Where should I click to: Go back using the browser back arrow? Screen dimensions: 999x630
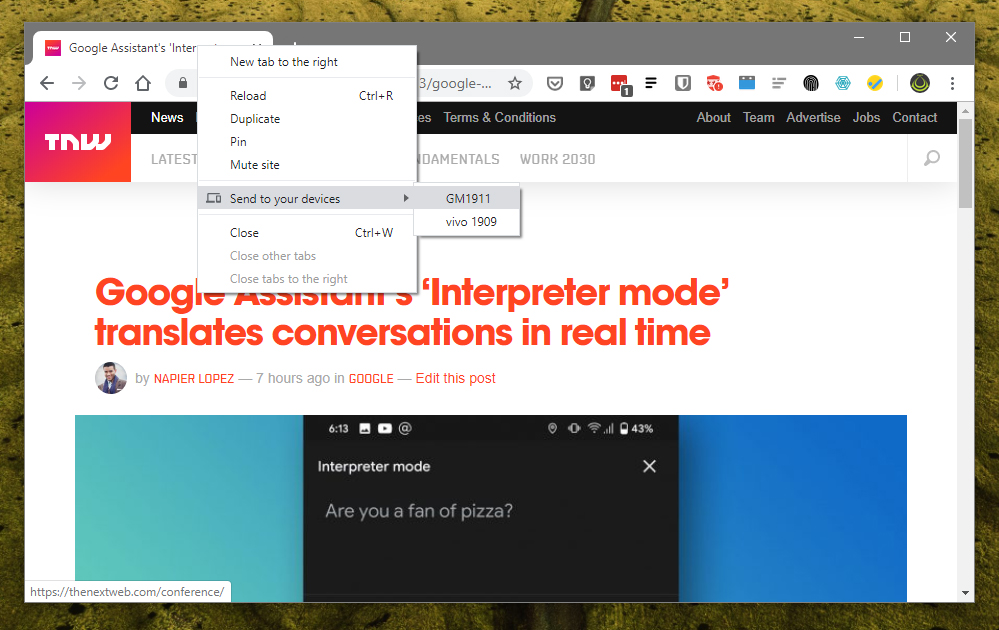47,83
